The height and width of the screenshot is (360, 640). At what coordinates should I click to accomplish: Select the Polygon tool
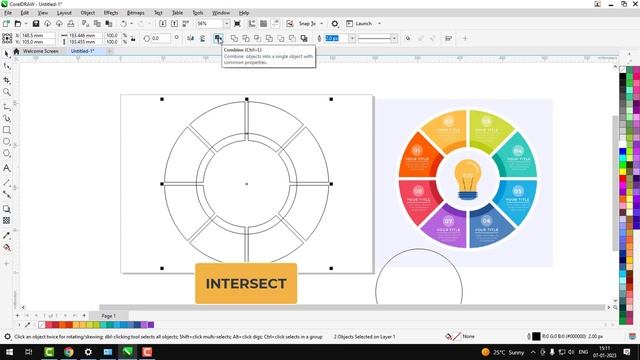pyautogui.click(x=7, y=153)
